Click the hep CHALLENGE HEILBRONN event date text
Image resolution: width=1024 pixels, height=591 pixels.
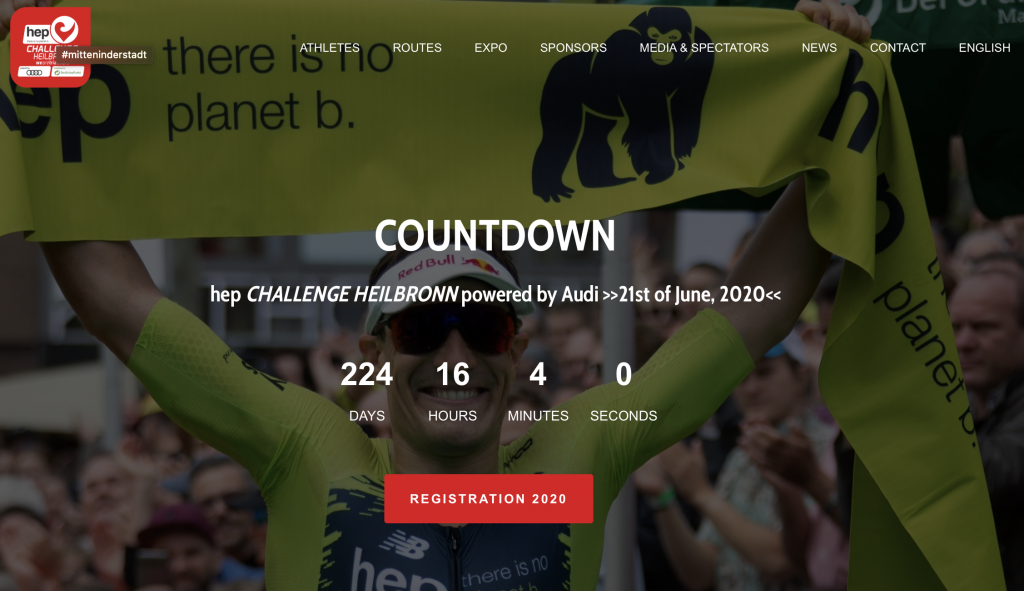click(495, 295)
